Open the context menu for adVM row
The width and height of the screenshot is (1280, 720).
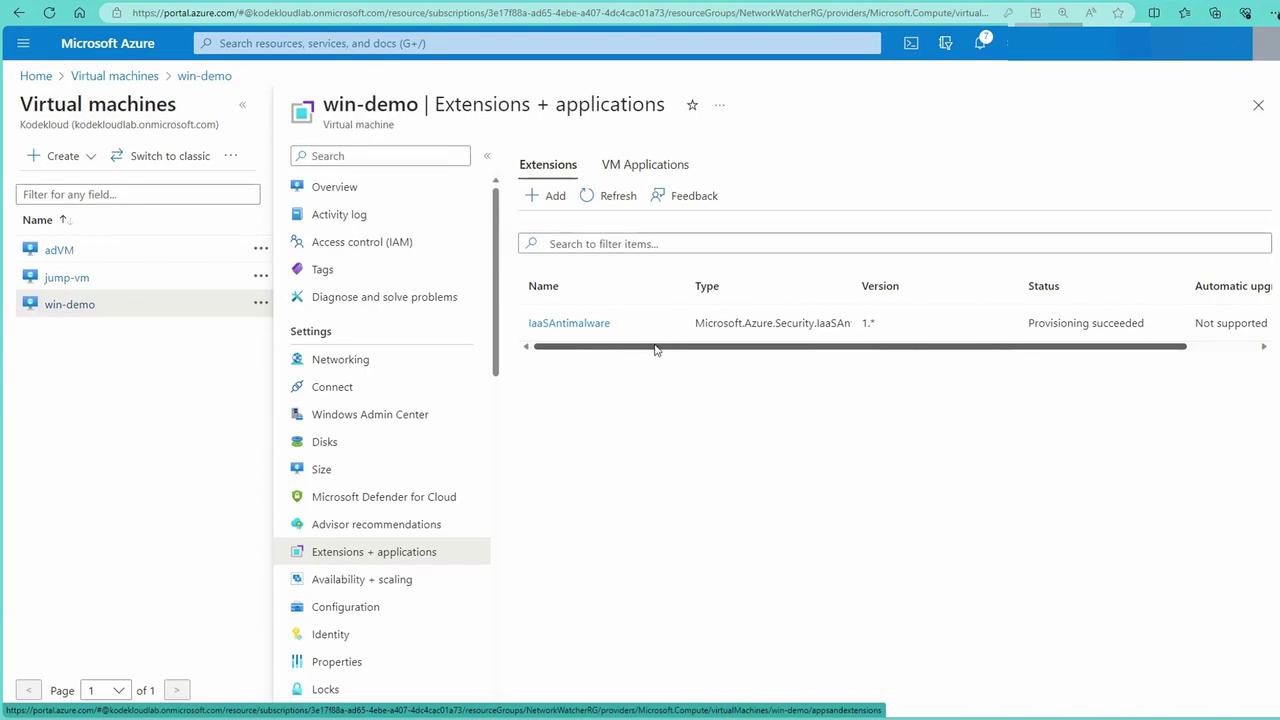[261, 248]
